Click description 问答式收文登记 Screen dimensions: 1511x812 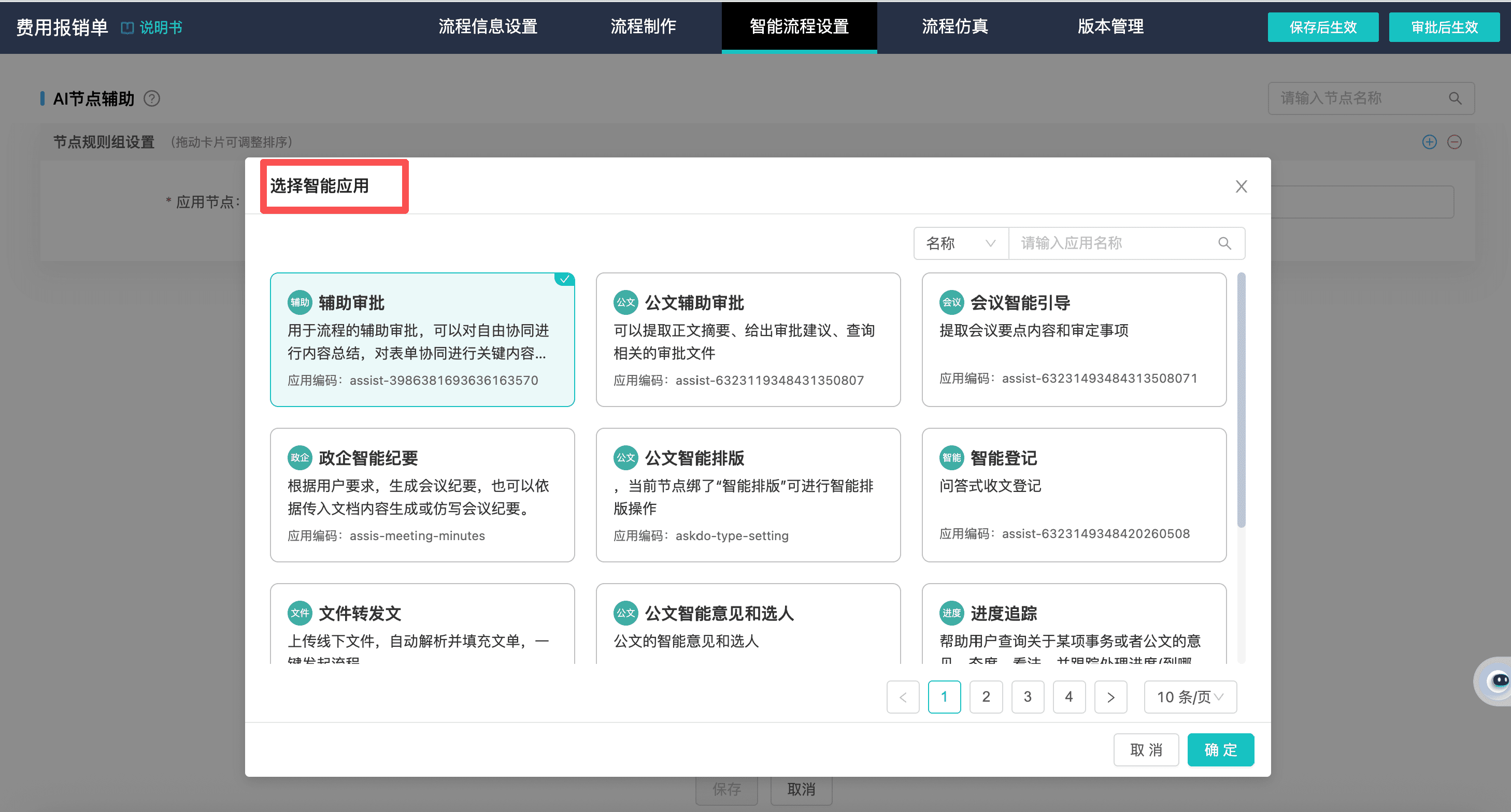[x=990, y=486]
